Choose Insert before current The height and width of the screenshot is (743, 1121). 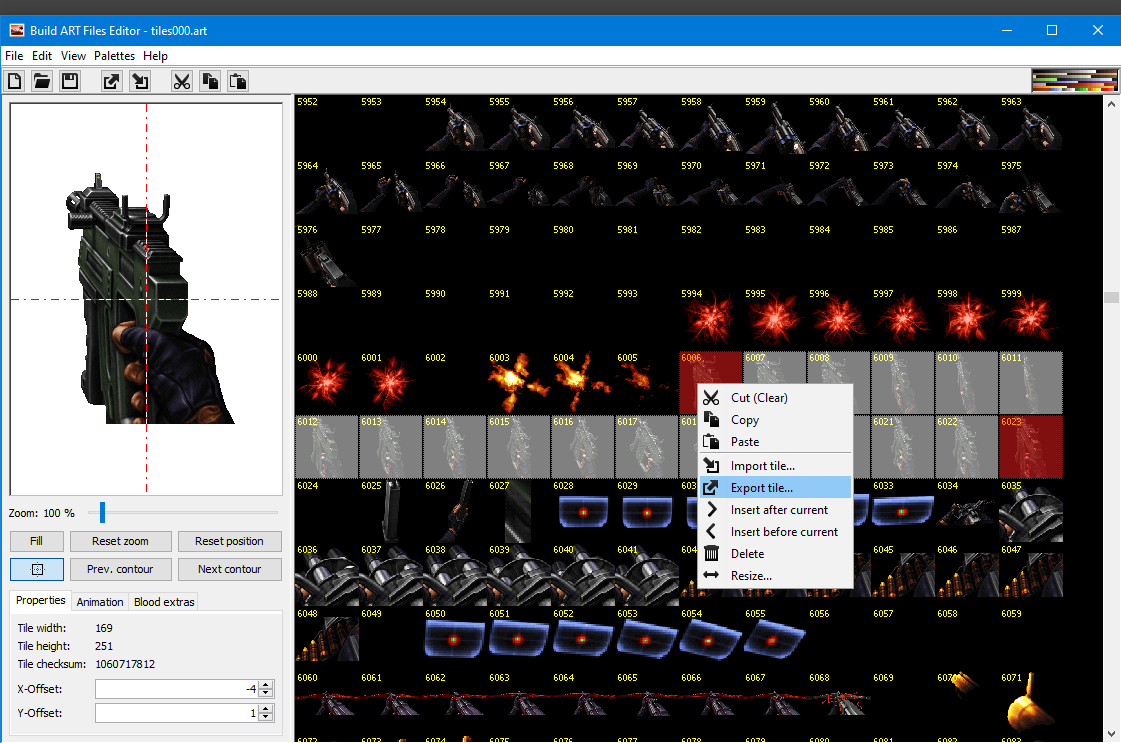775,532
